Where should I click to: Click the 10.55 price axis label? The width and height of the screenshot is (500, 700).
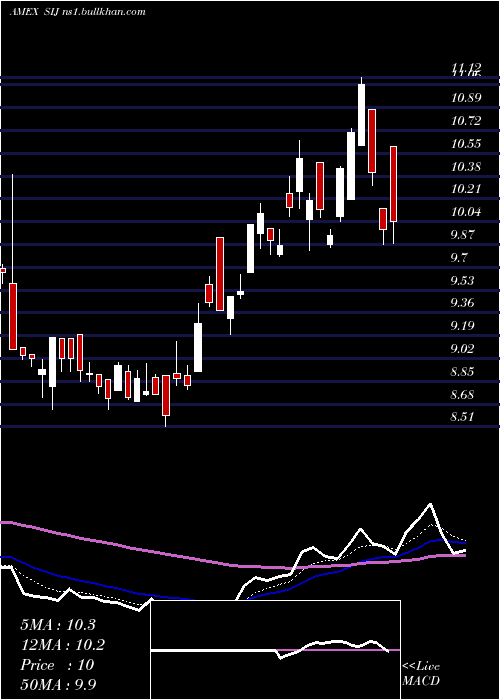tap(466, 143)
